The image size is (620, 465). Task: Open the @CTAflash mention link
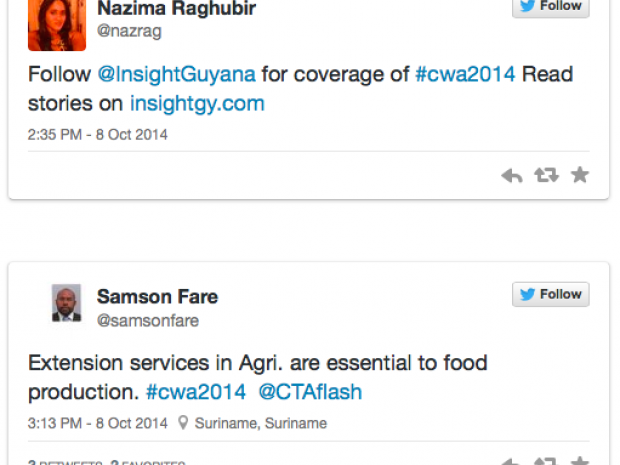(x=310, y=392)
